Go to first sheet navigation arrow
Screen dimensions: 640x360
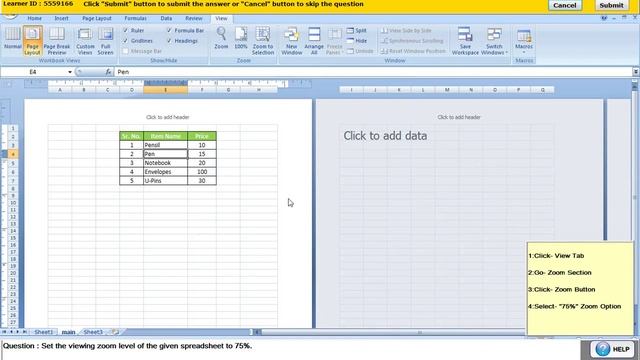pos(4,332)
